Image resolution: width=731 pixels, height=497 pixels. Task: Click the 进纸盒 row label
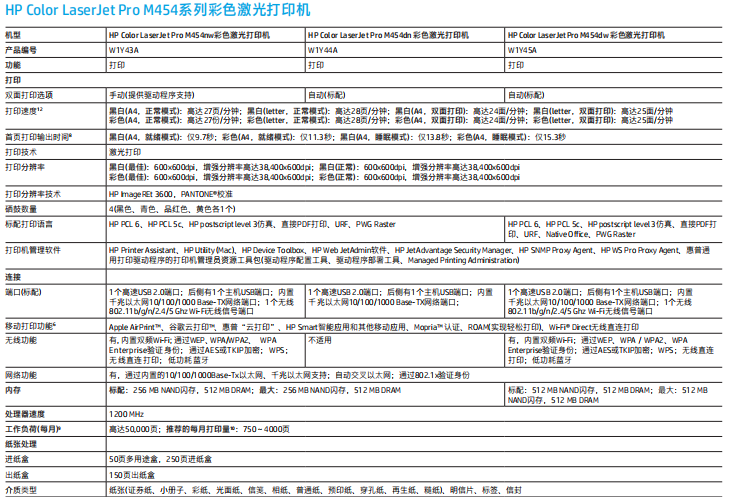(x=17, y=459)
